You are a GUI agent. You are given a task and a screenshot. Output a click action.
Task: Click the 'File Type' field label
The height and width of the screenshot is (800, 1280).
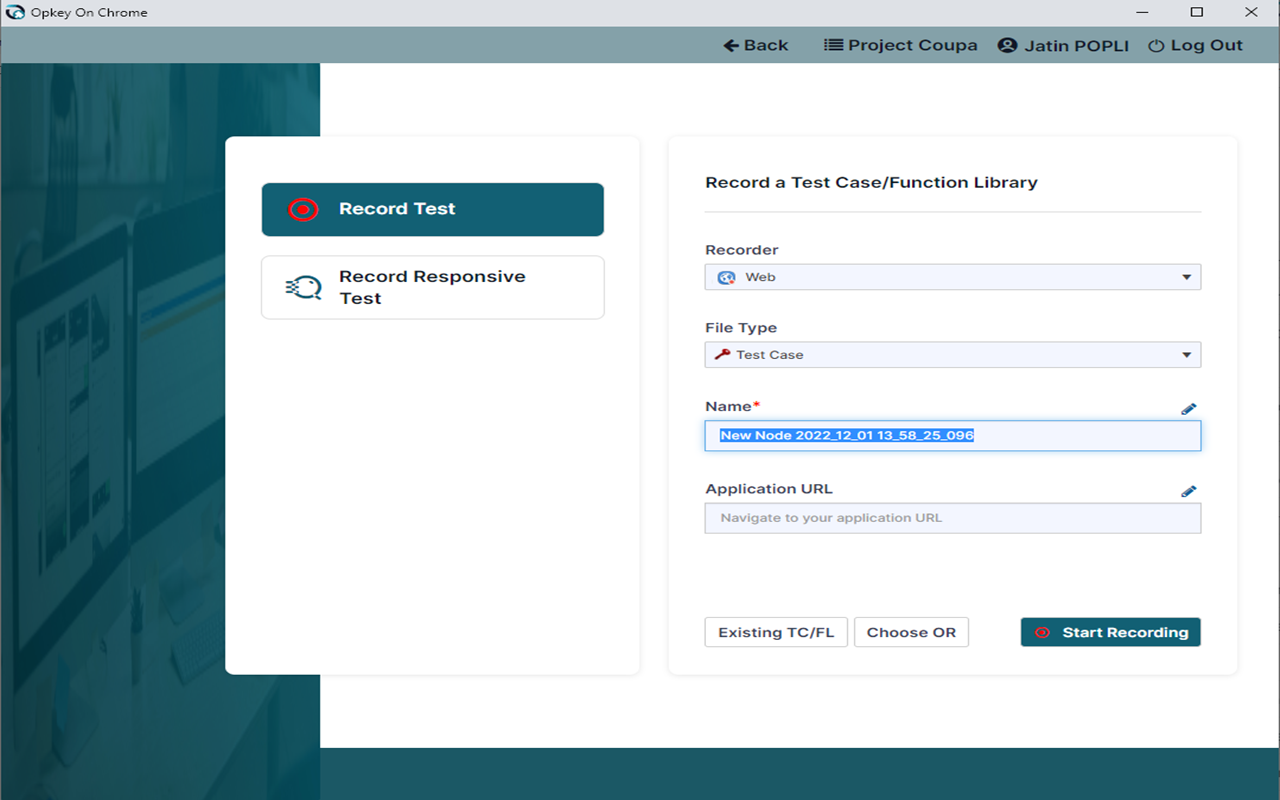pos(741,328)
